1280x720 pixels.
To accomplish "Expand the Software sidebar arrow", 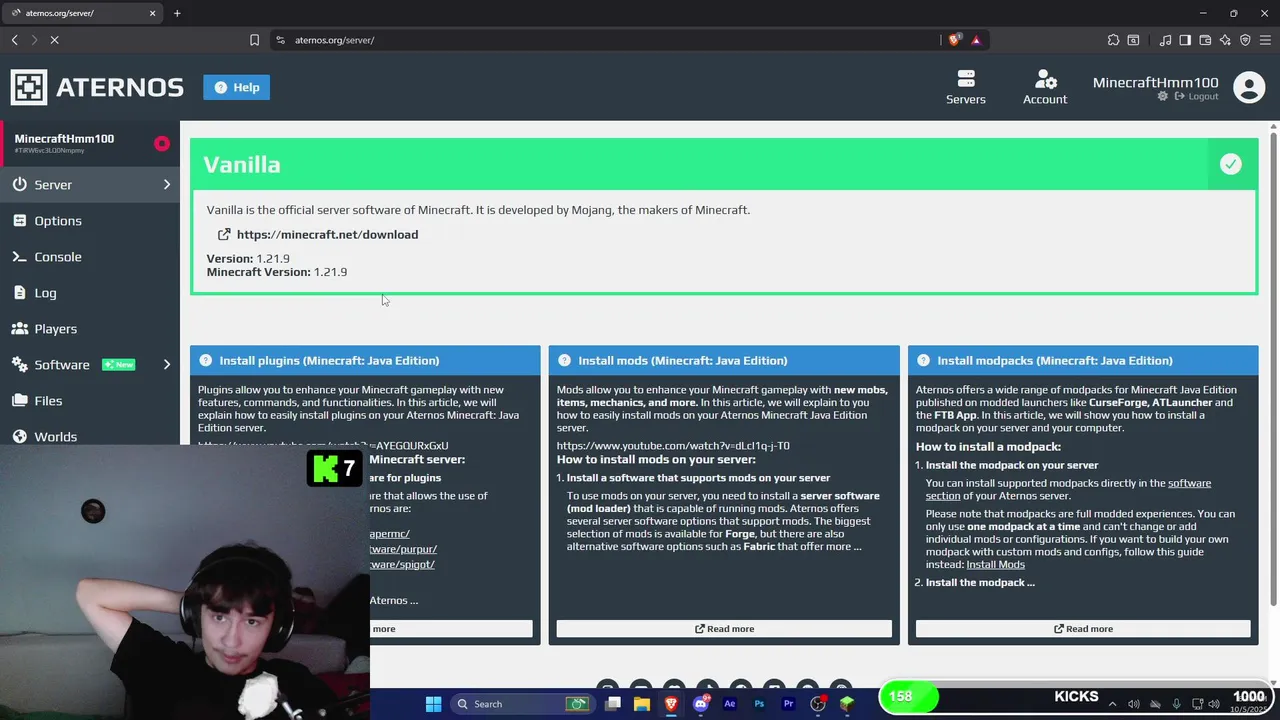I will pos(167,364).
